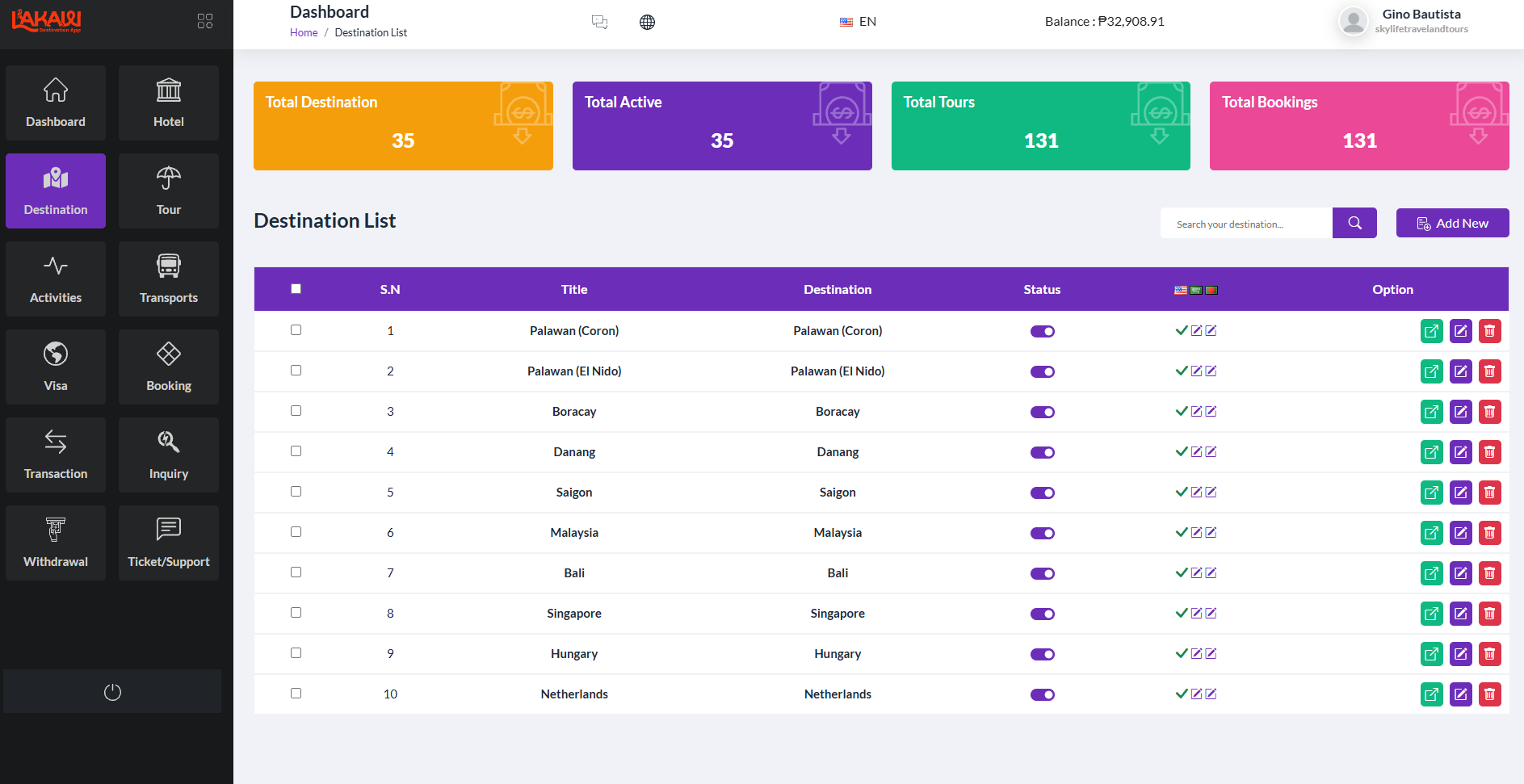
Task: Open Booking section in sidebar
Action: coord(169,367)
